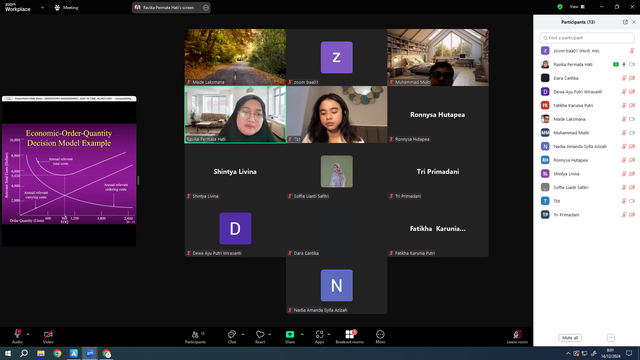The width and height of the screenshot is (640, 360).
Task: Open the Chat toolbar button
Action: [232, 336]
